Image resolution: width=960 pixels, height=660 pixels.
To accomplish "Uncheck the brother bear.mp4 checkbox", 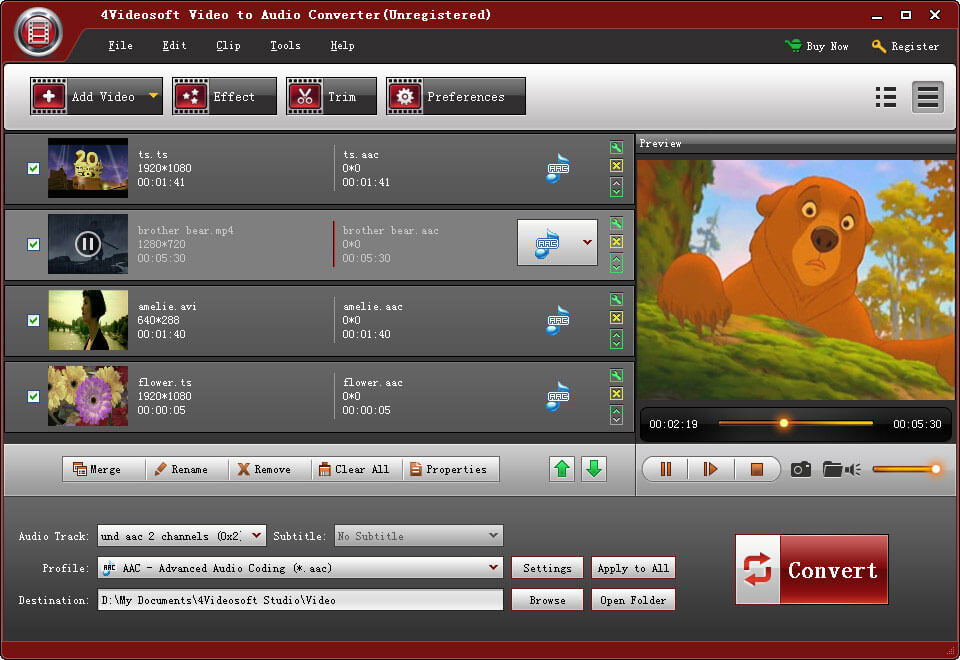I will [x=33, y=244].
